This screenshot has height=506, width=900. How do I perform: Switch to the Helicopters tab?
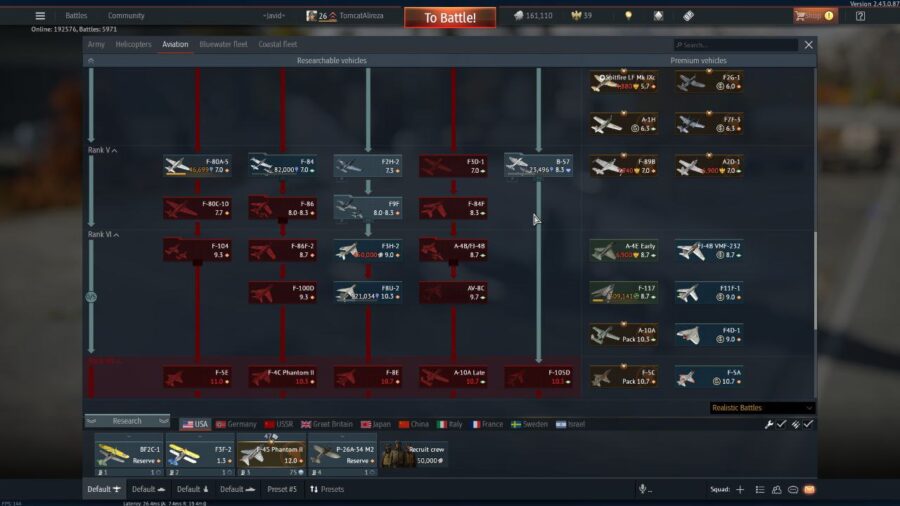pyautogui.click(x=133, y=44)
